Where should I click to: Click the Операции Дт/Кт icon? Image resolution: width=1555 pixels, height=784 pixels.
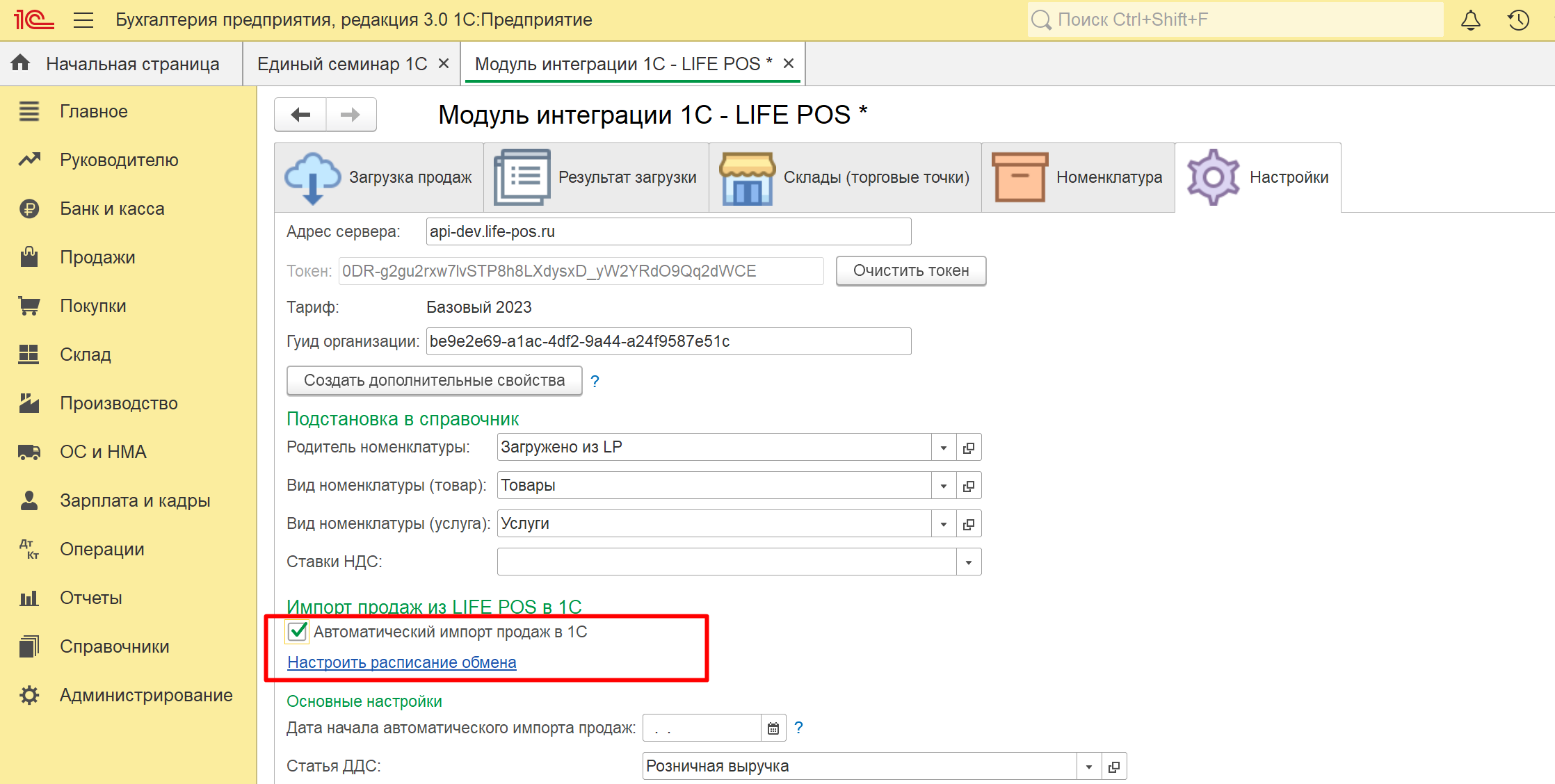point(29,549)
